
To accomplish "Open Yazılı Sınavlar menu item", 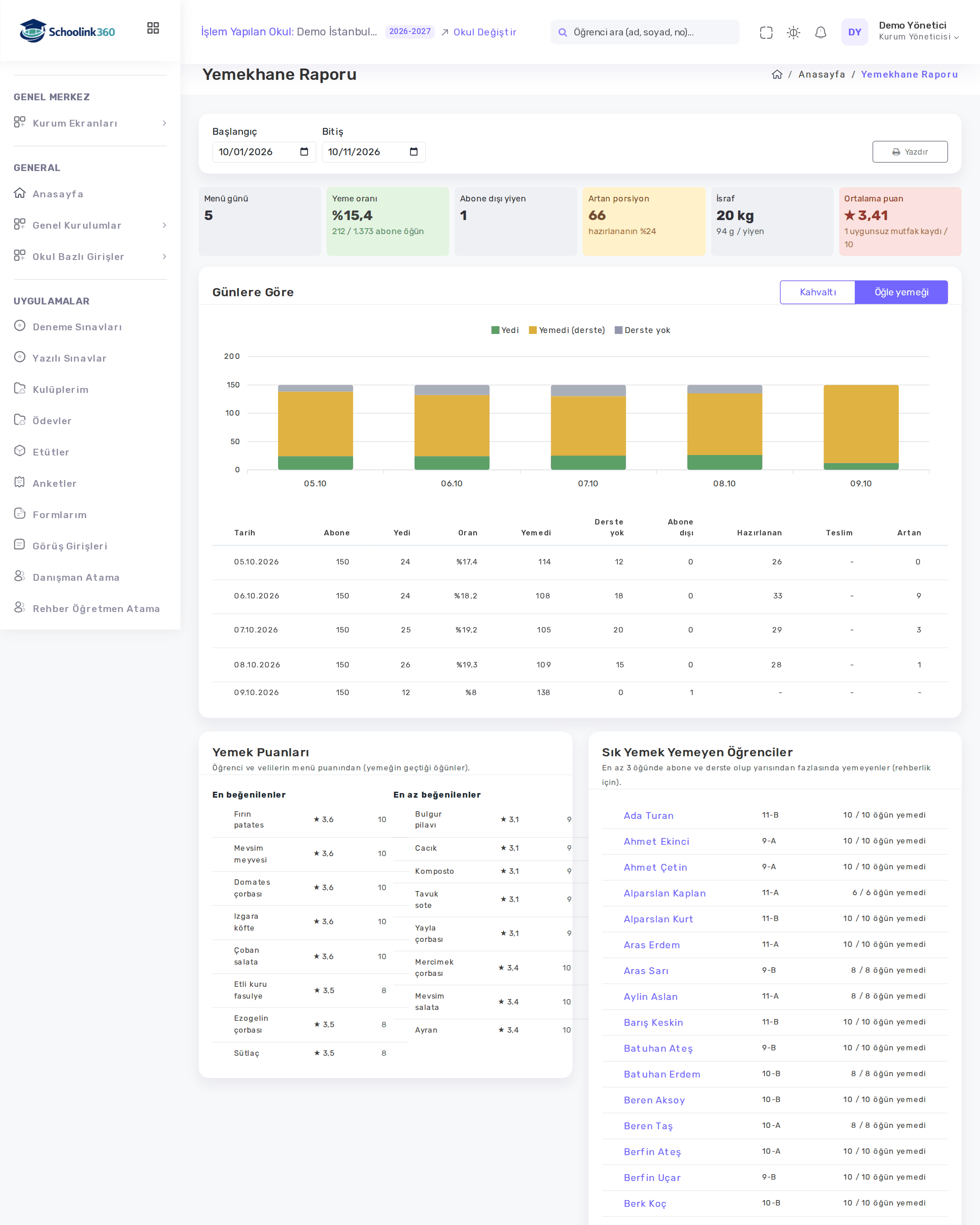I will [69, 358].
